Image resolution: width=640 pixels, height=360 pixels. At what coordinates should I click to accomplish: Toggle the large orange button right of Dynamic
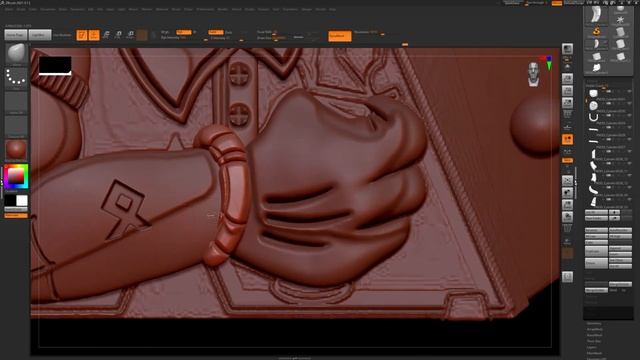point(340,36)
